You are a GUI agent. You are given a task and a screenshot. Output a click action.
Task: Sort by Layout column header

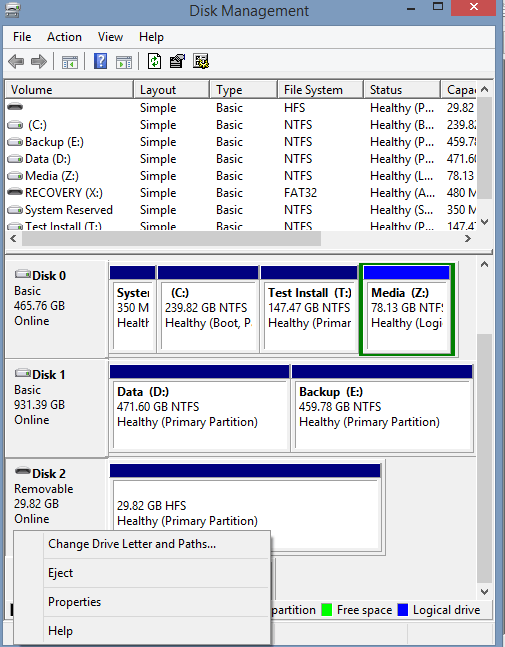[x=171, y=90]
